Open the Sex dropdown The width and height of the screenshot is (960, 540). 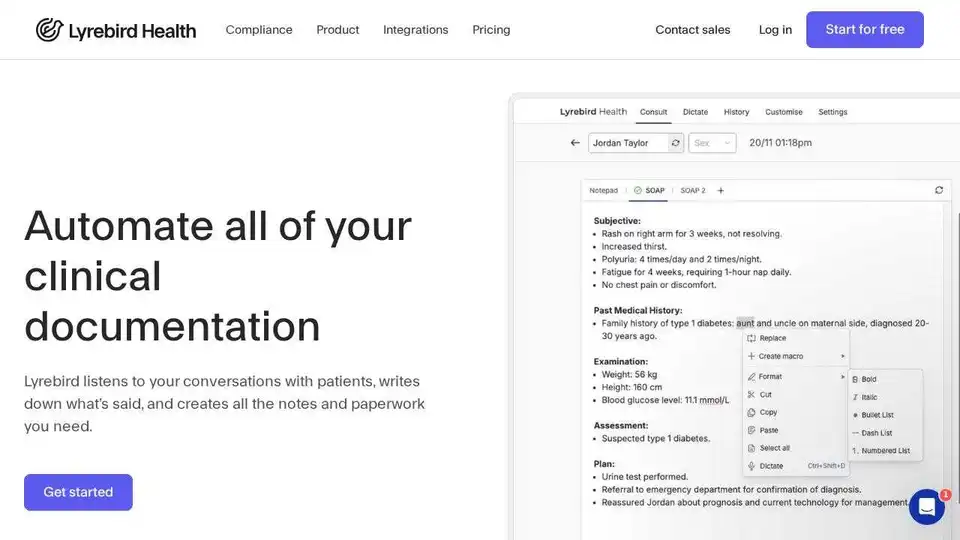click(x=712, y=143)
